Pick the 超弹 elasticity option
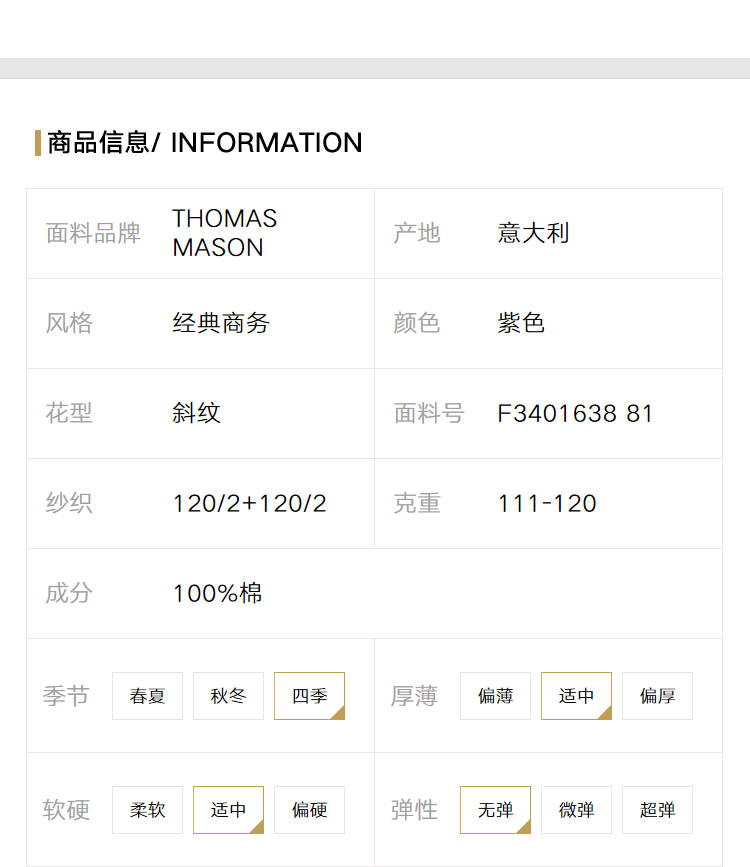Image resolution: width=750 pixels, height=867 pixels. (657, 809)
